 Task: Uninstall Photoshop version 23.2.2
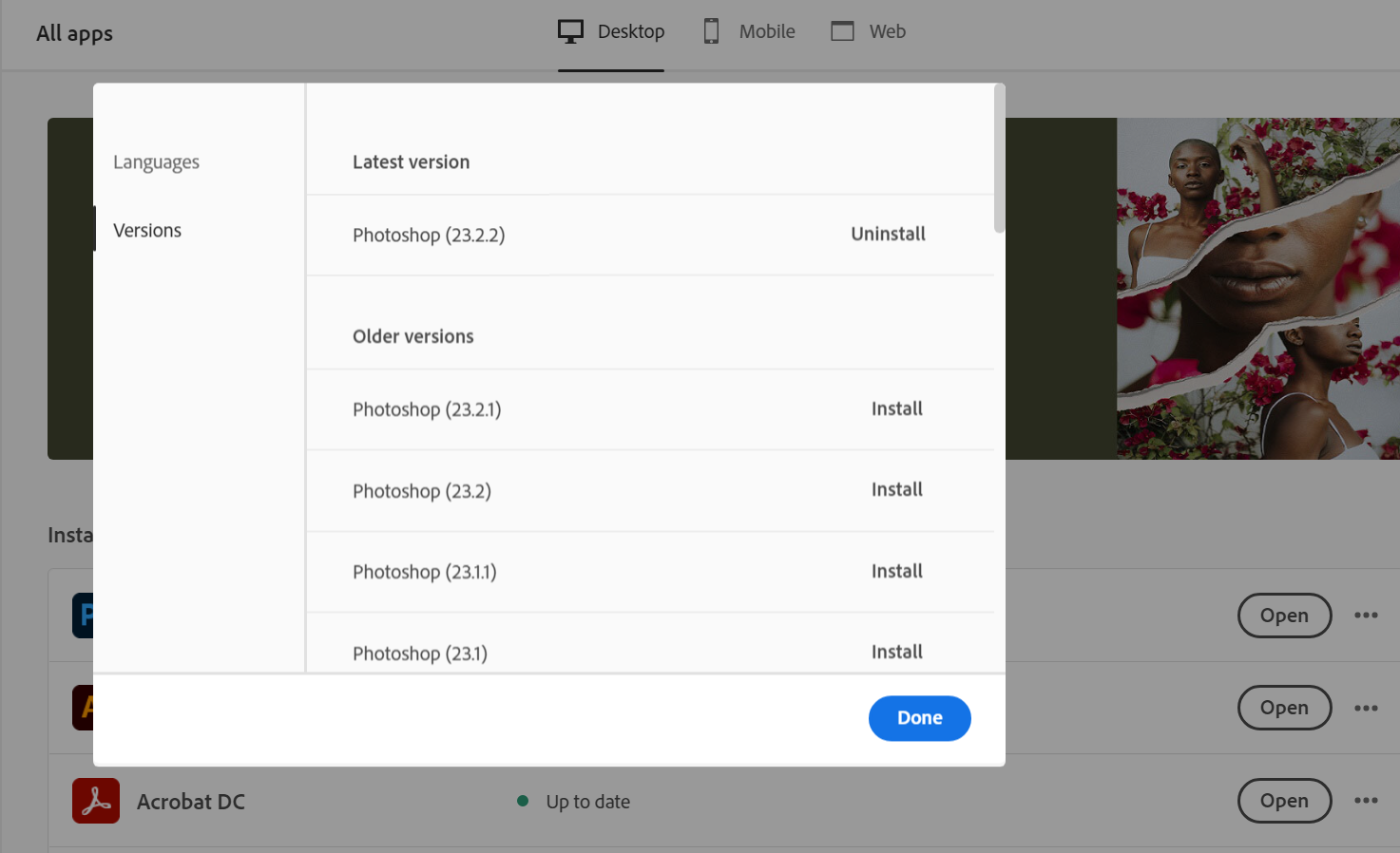point(887,234)
